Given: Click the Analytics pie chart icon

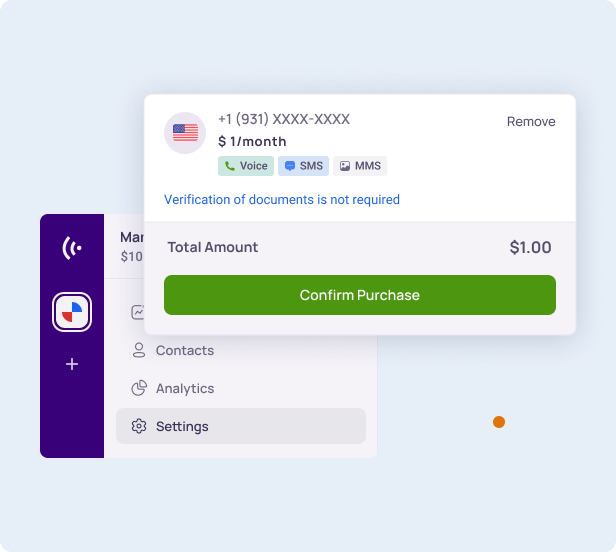Looking at the screenshot, I should (139, 388).
